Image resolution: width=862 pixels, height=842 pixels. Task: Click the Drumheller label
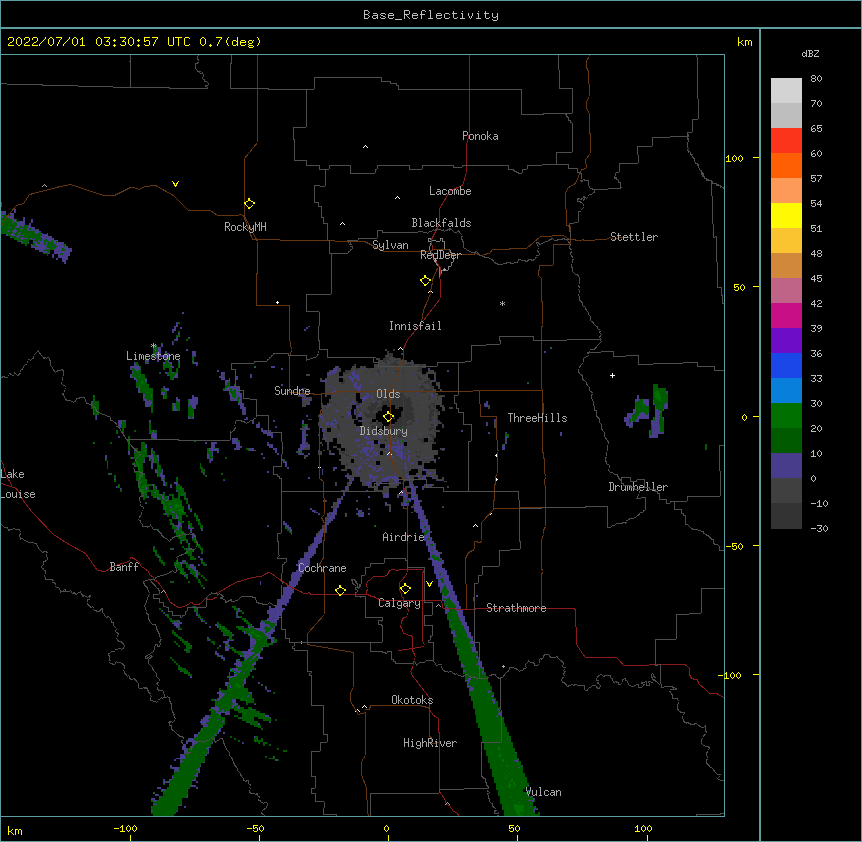(638, 487)
